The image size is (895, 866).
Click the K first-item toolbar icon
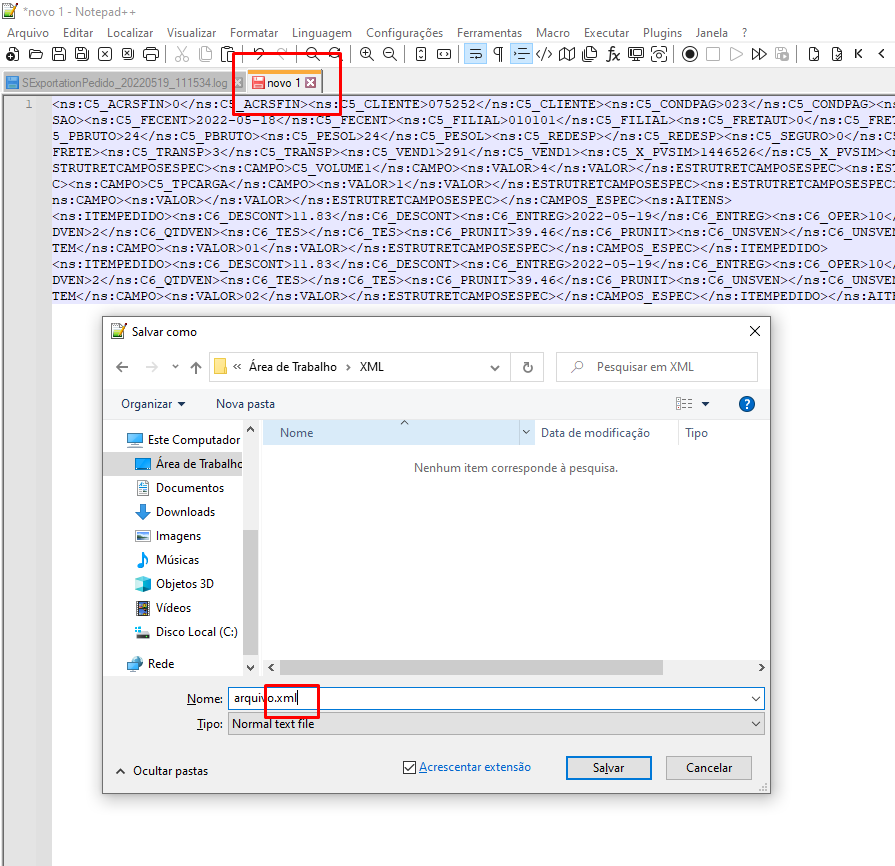point(858,54)
